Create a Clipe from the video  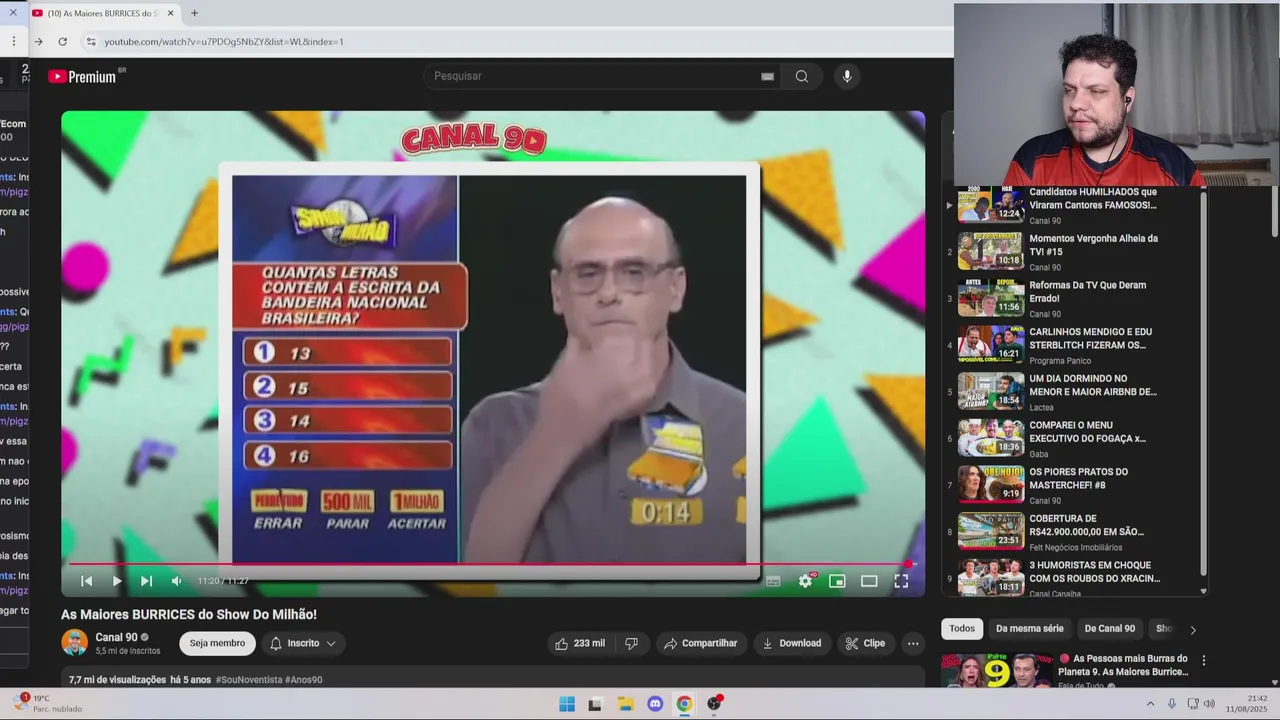(865, 643)
